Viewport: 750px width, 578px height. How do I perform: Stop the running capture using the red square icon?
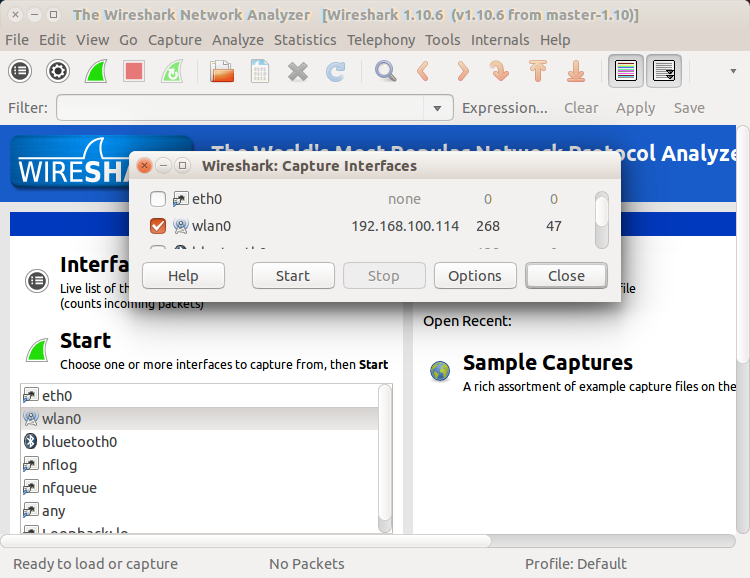coord(134,71)
